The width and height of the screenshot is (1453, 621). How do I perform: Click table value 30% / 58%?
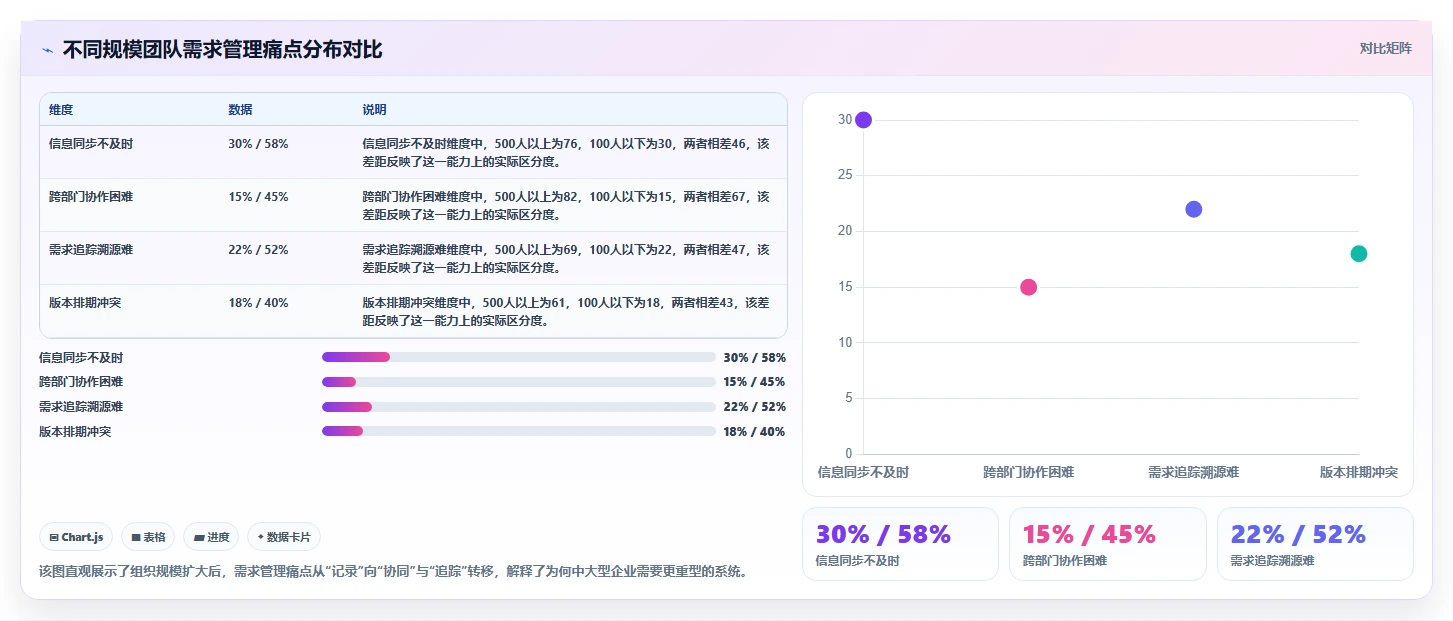[x=258, y=144]
